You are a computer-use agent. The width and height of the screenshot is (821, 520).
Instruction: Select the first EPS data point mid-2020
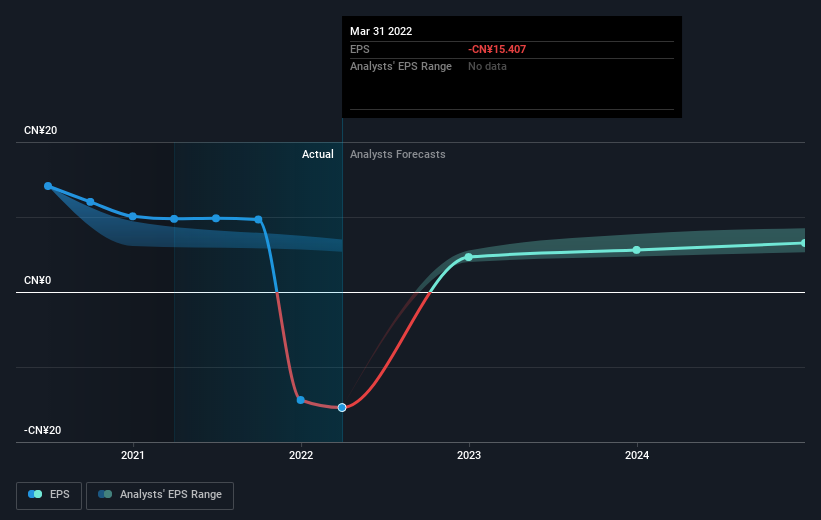[x=48, y=186]
